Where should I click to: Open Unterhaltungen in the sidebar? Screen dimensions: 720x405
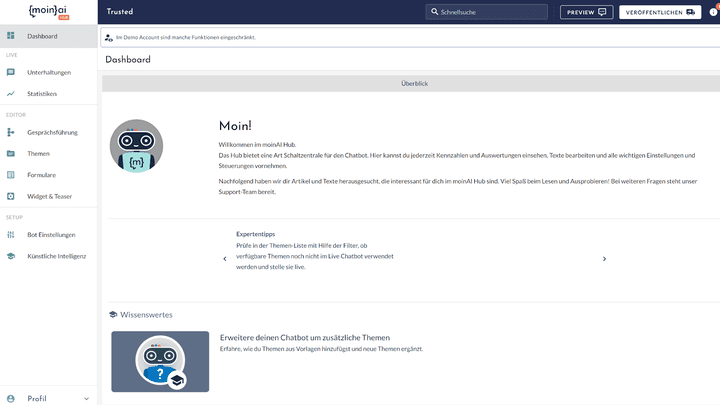49,73
